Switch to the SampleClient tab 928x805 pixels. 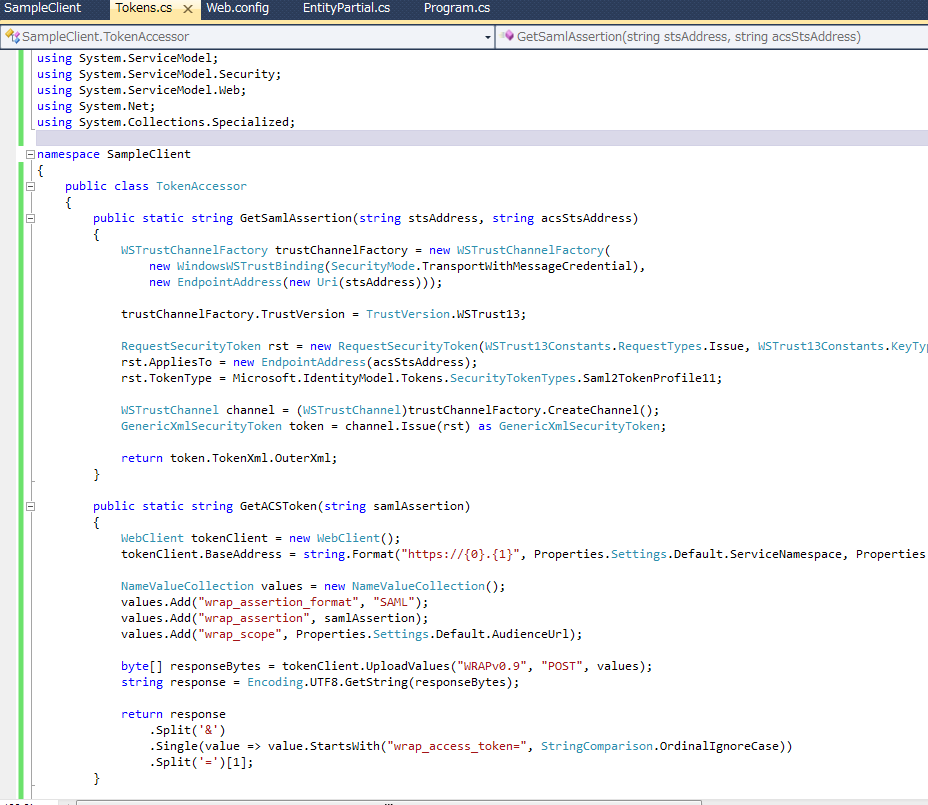click(43, 8)
